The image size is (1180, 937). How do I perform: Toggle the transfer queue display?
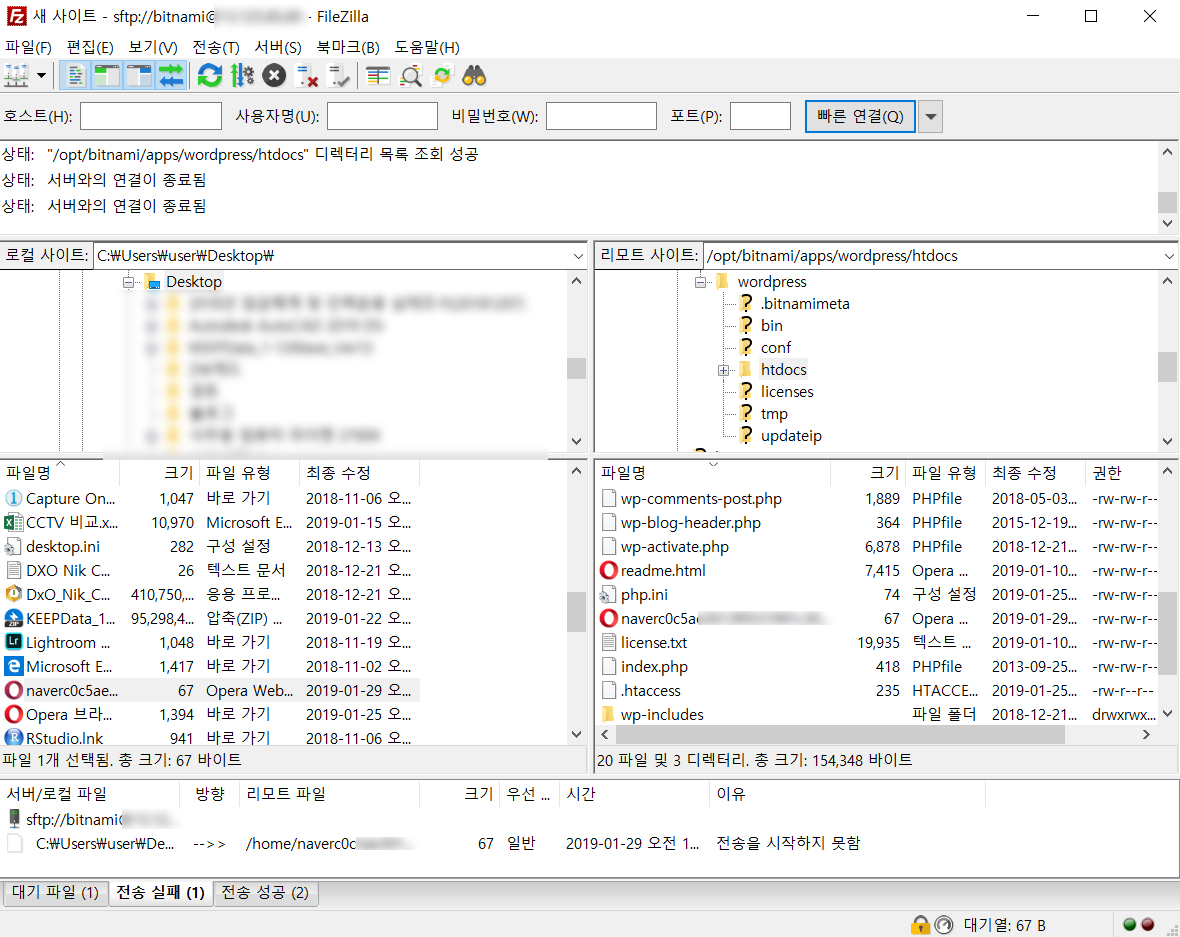[172, 76]
